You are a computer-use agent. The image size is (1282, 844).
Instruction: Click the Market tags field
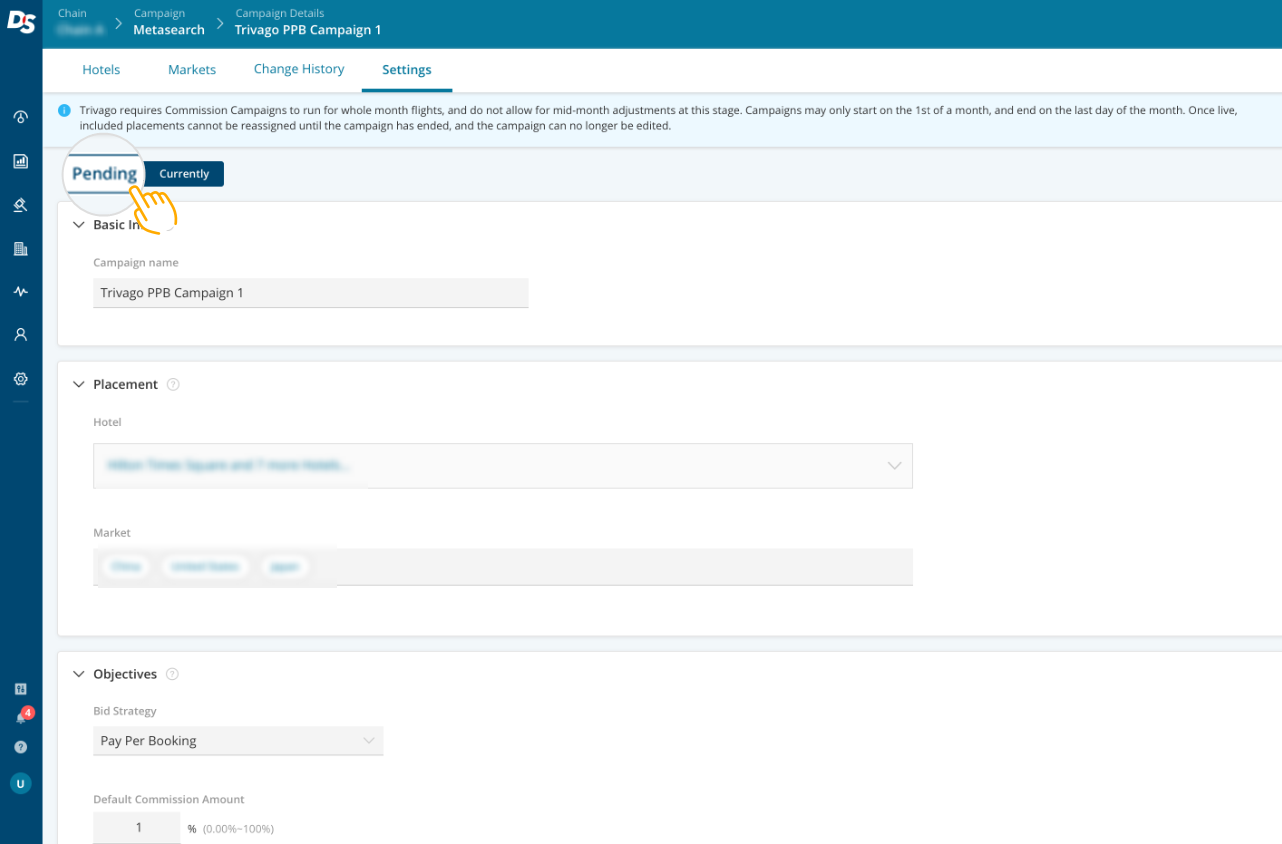click(x=503, y=567)
